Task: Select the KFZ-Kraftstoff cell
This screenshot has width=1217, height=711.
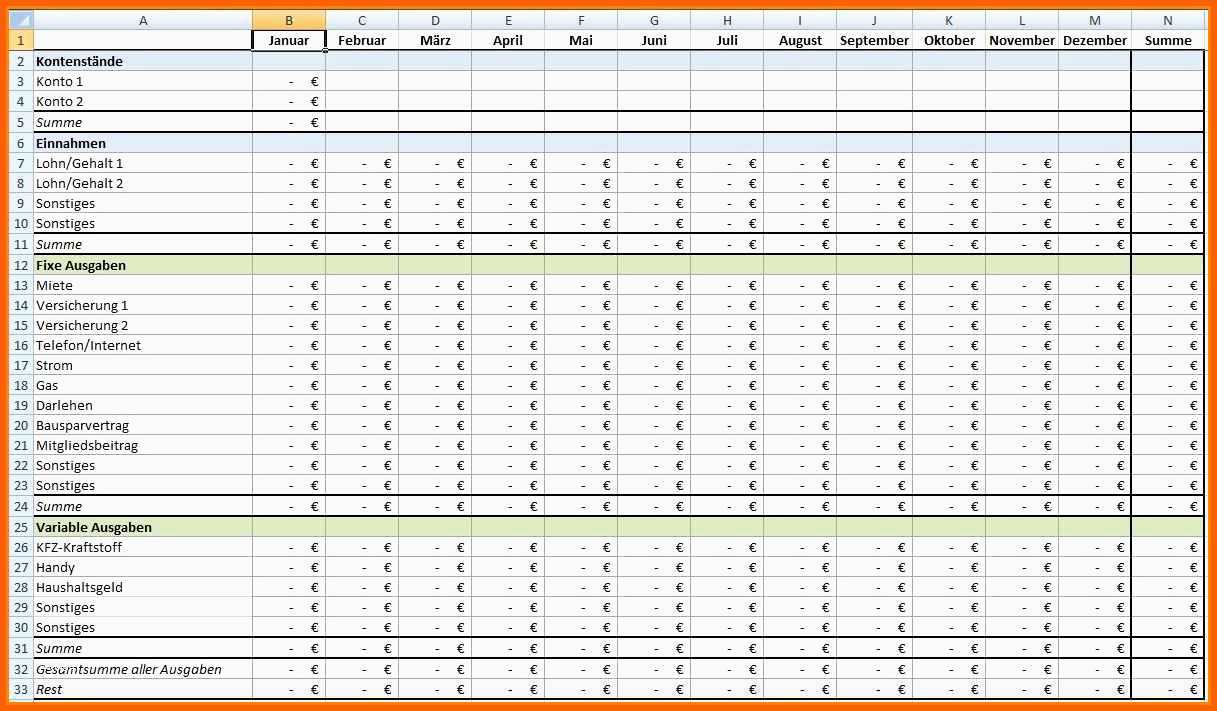Action: pos(143,547)
